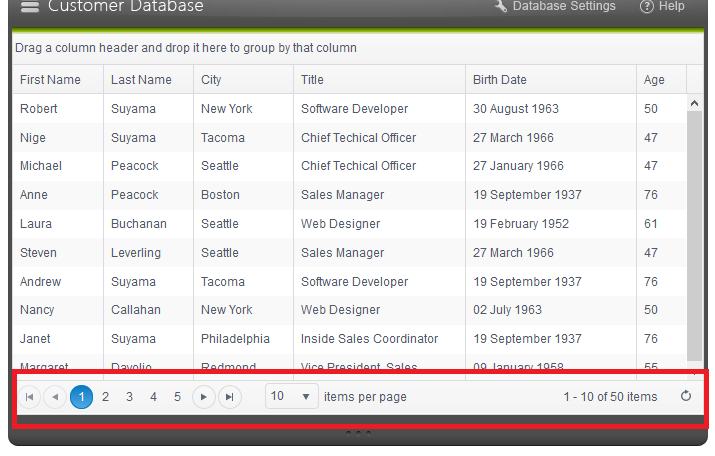Select page 2 in the pager
This screenshot has height=456, width=715.
pos(106,397)
